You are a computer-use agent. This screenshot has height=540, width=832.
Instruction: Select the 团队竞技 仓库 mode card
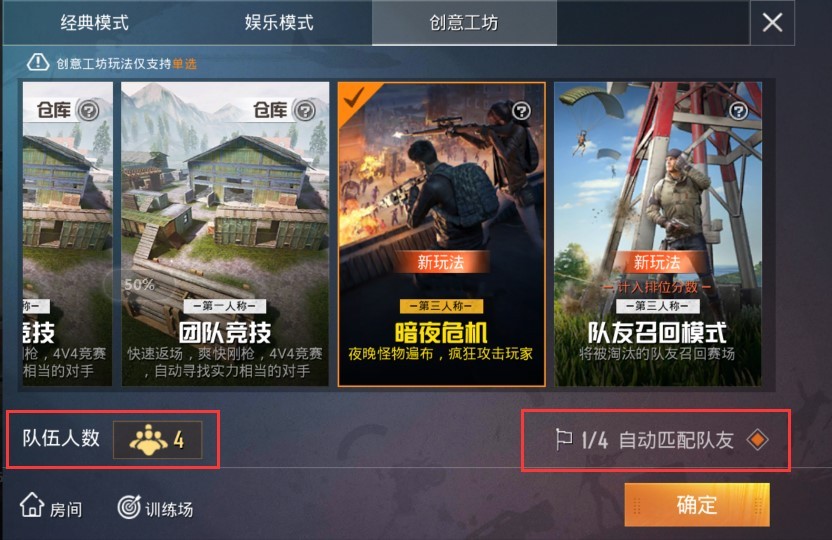tap(225, 234)
